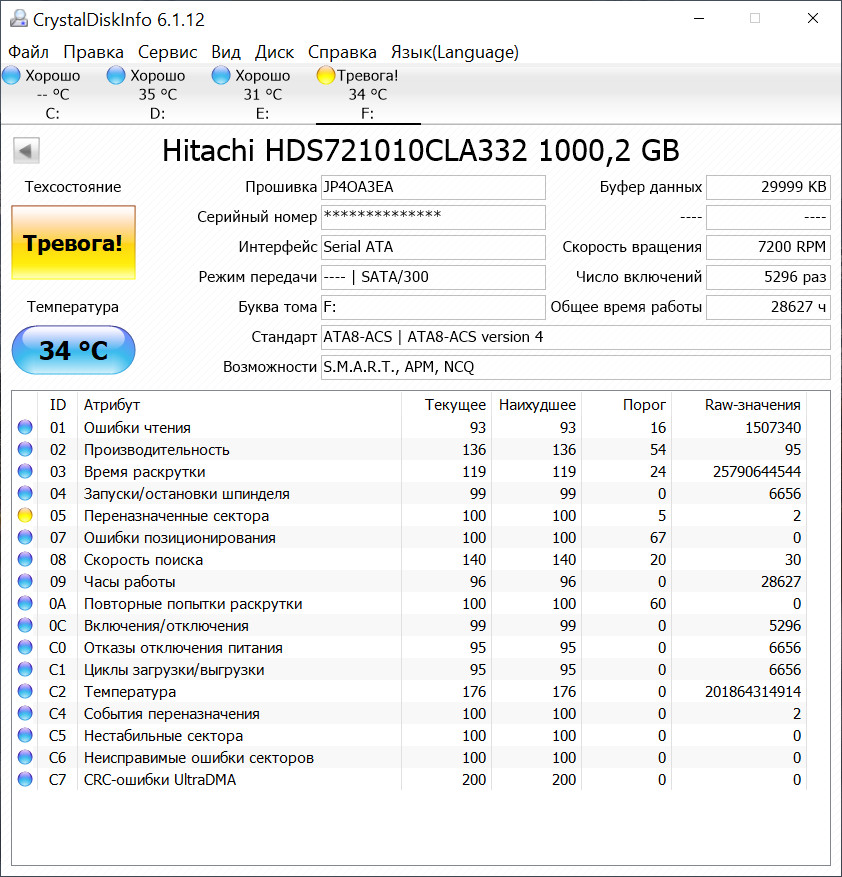Click the Атрибут column header
842x877 pixels.
pos(239,404)
